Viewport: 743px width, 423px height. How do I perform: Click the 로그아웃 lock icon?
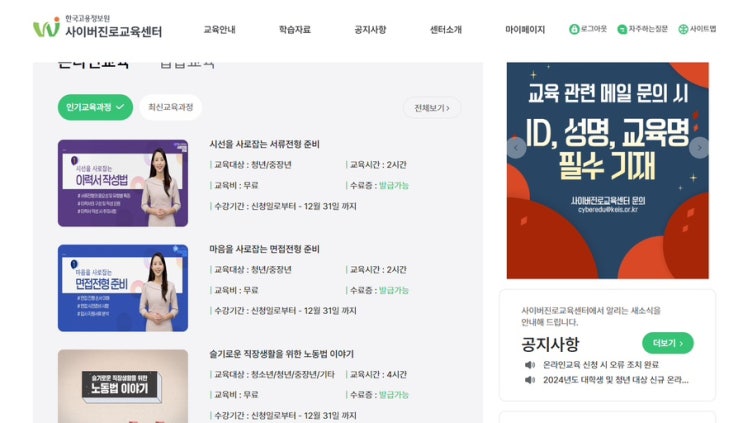[574, 29]
